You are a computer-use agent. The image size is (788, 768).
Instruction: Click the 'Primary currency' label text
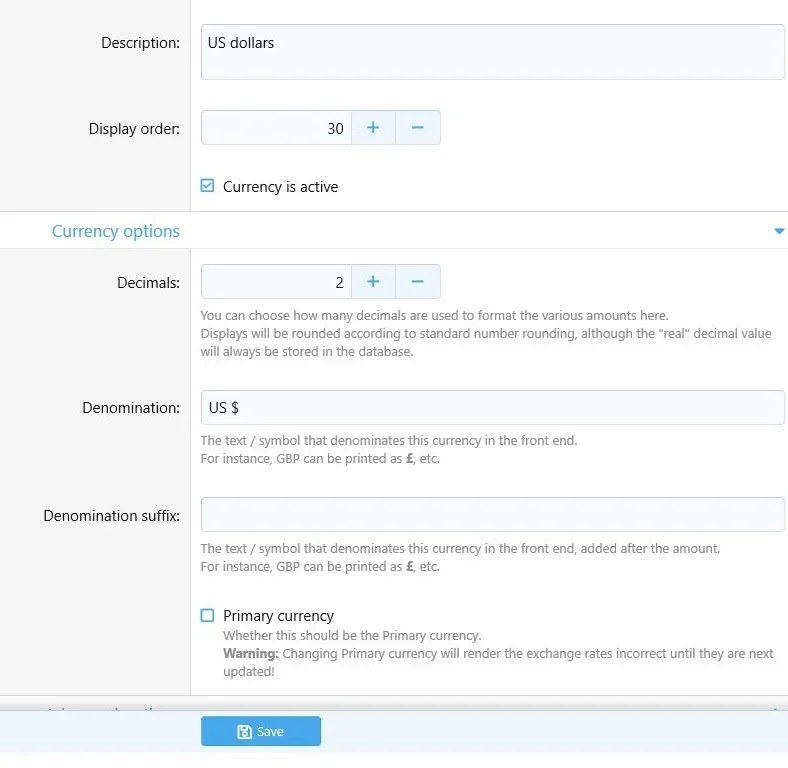(278, 616)
